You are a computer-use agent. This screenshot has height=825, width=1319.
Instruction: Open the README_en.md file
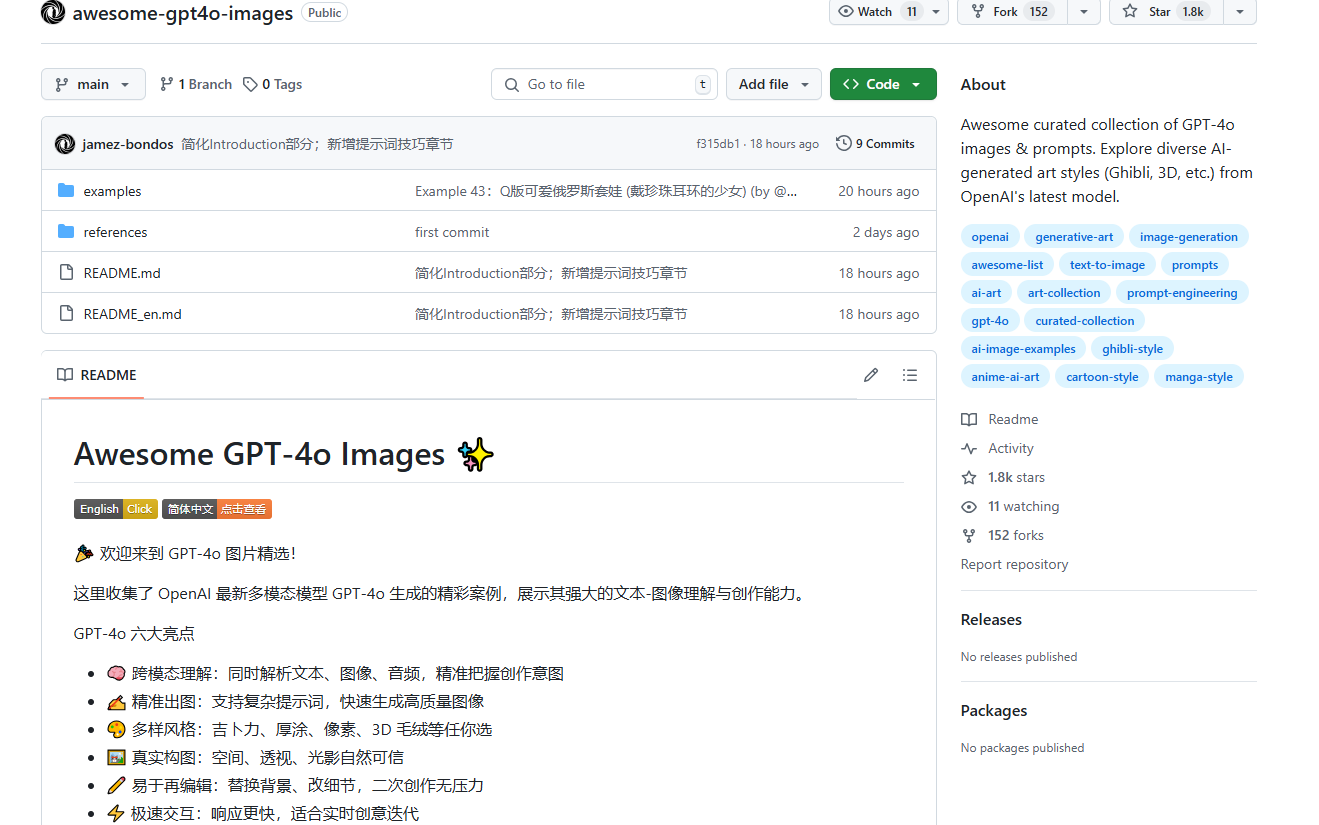(x=133, y=314)
